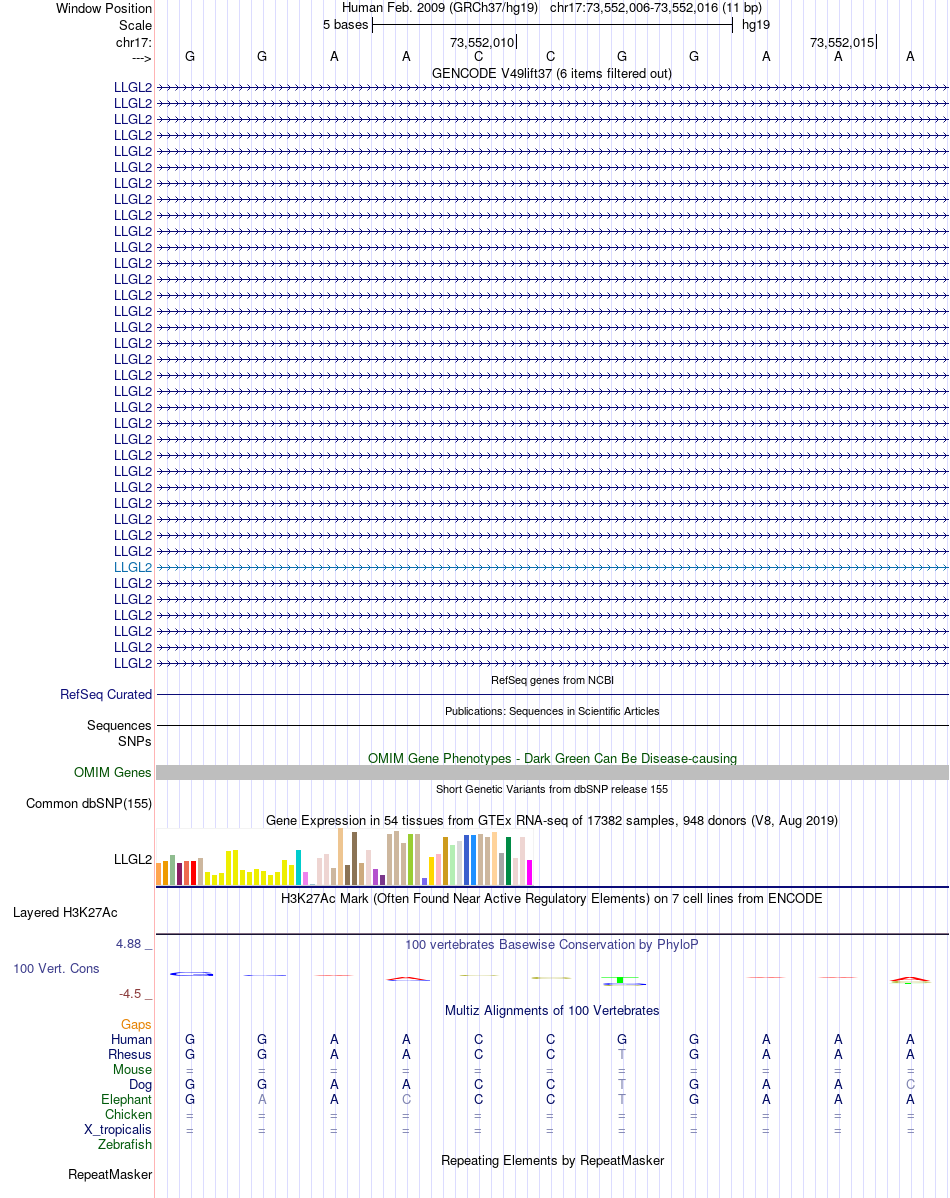Click the Gene Expression in 54 tissues GTEx title

pos(552,821)
